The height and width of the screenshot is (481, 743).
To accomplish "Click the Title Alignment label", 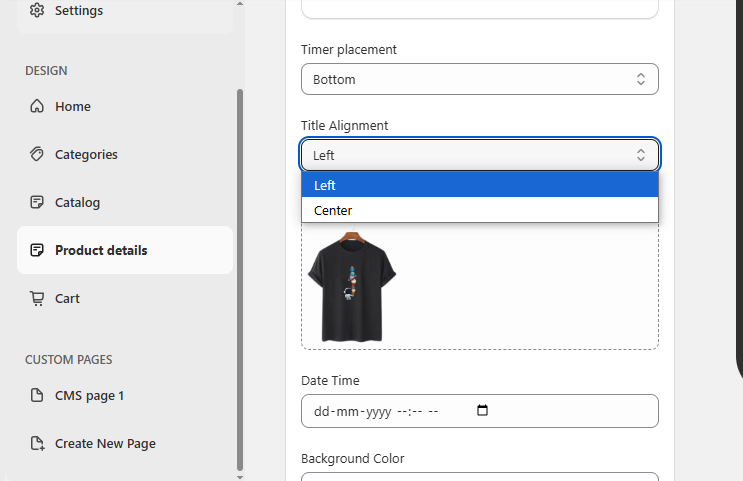I will (344, 126).
